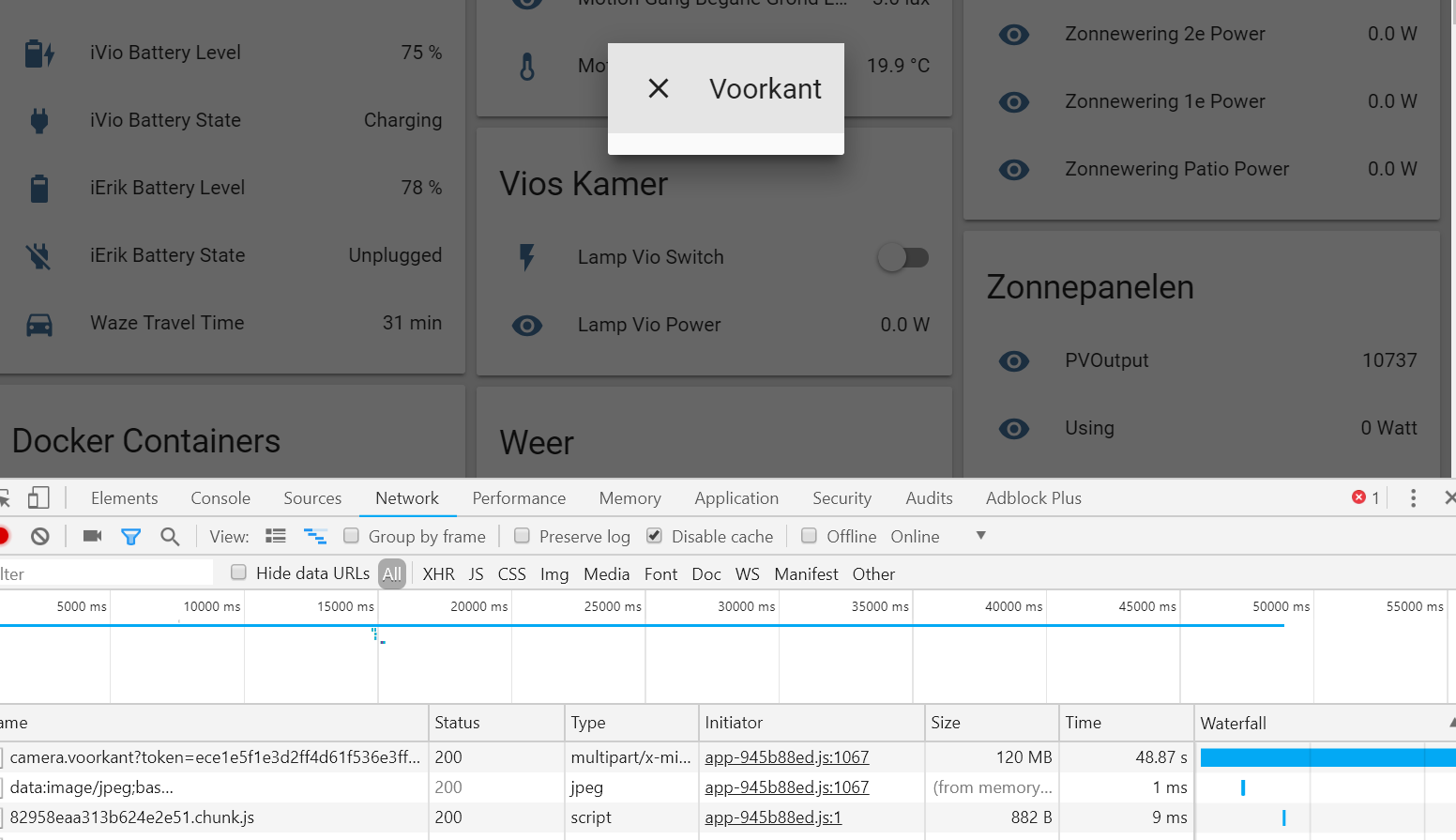This screenshot has width=1456, height=840.
Task: Toggle device toolbar icon in DevTools
Action: click(x=38, y=497)
